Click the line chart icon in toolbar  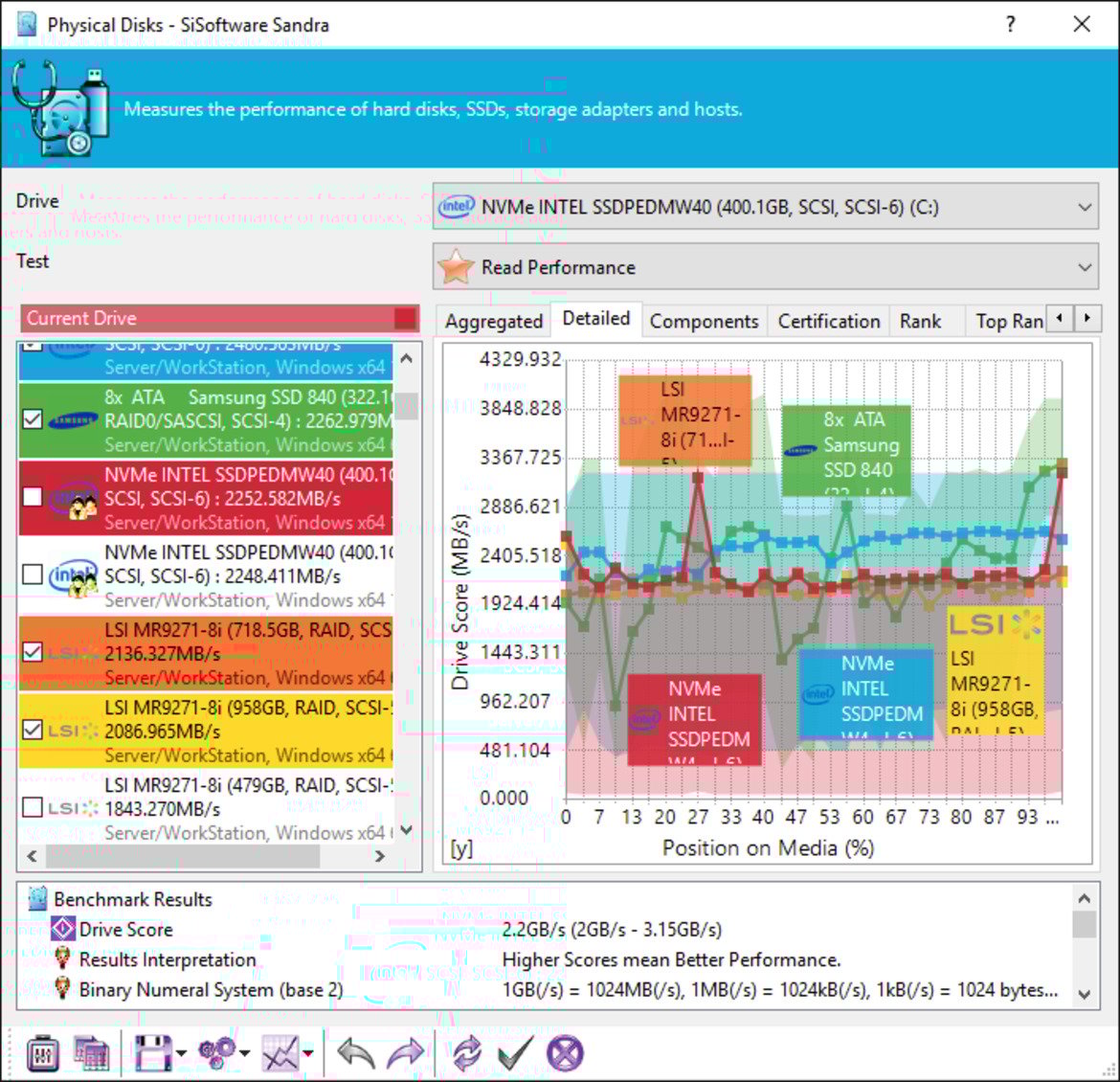tap(280, 1053)
